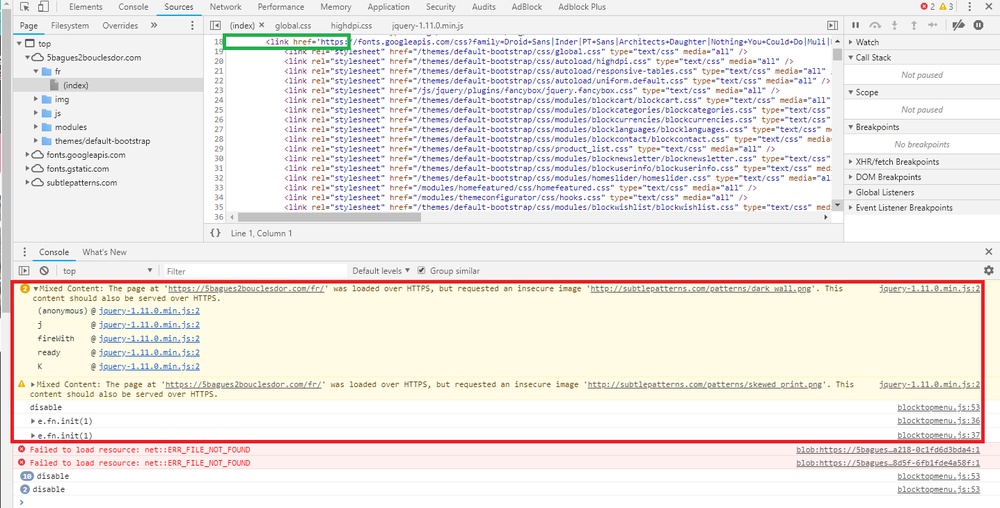Expand the skewed_print Mixed Content warning
This screenshot has width=1000, height=508.
pyautogui.click(x=33, y=385)
